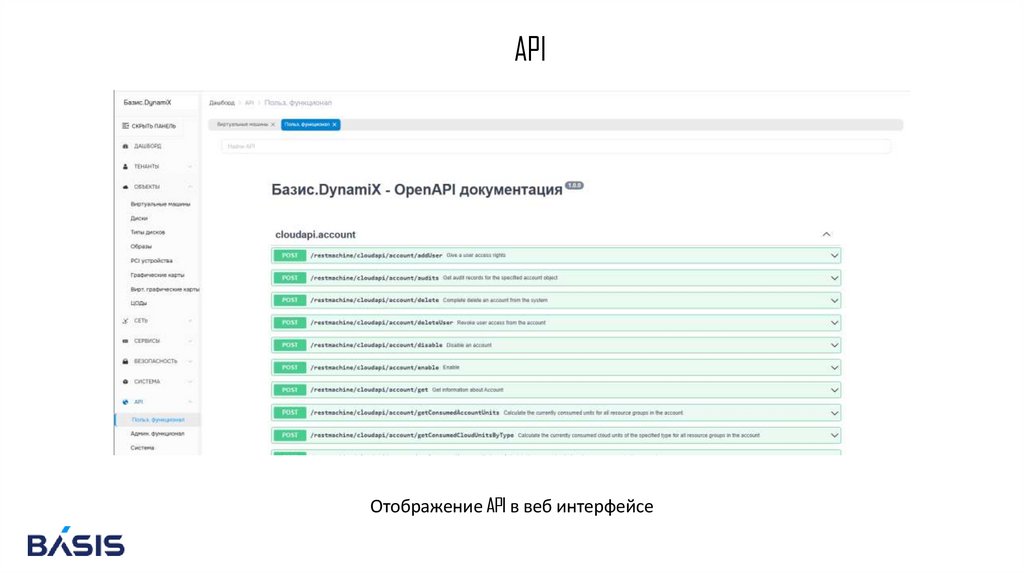Click the /restmachine/cloudapi/account/addUser path text
This screenshot has height=574, width=1024.
pos(376,255)
